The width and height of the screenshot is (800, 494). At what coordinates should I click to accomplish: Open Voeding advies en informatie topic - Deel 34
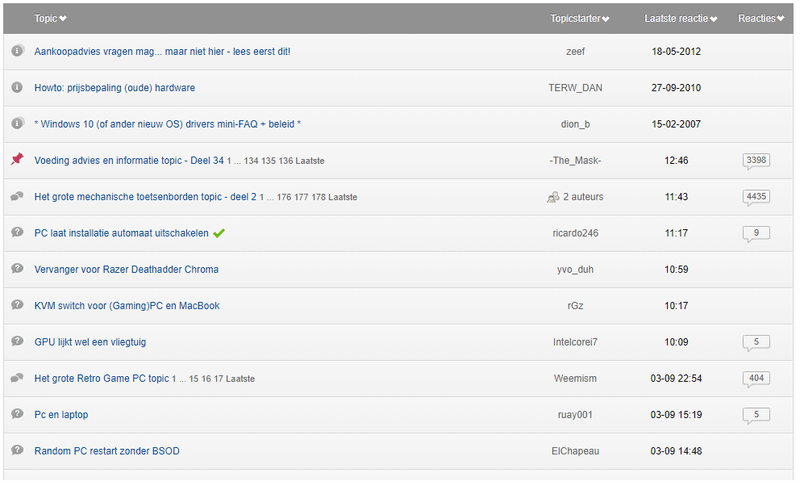click(x=129, y=160)
